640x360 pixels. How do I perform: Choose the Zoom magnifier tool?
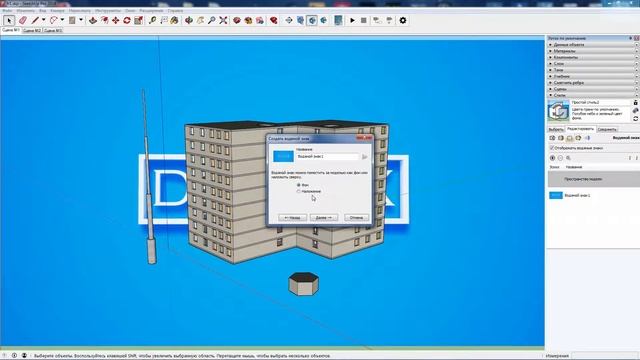(211, 20)
